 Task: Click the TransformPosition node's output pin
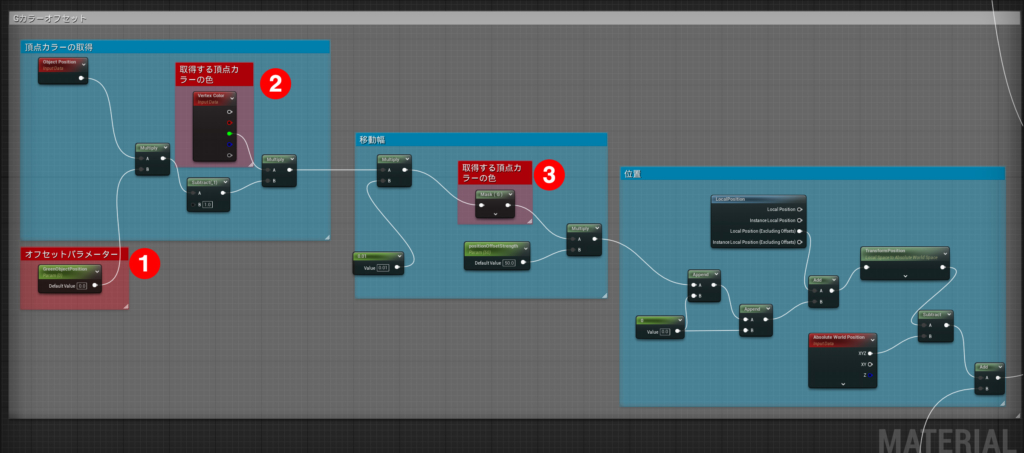[942, 266]
